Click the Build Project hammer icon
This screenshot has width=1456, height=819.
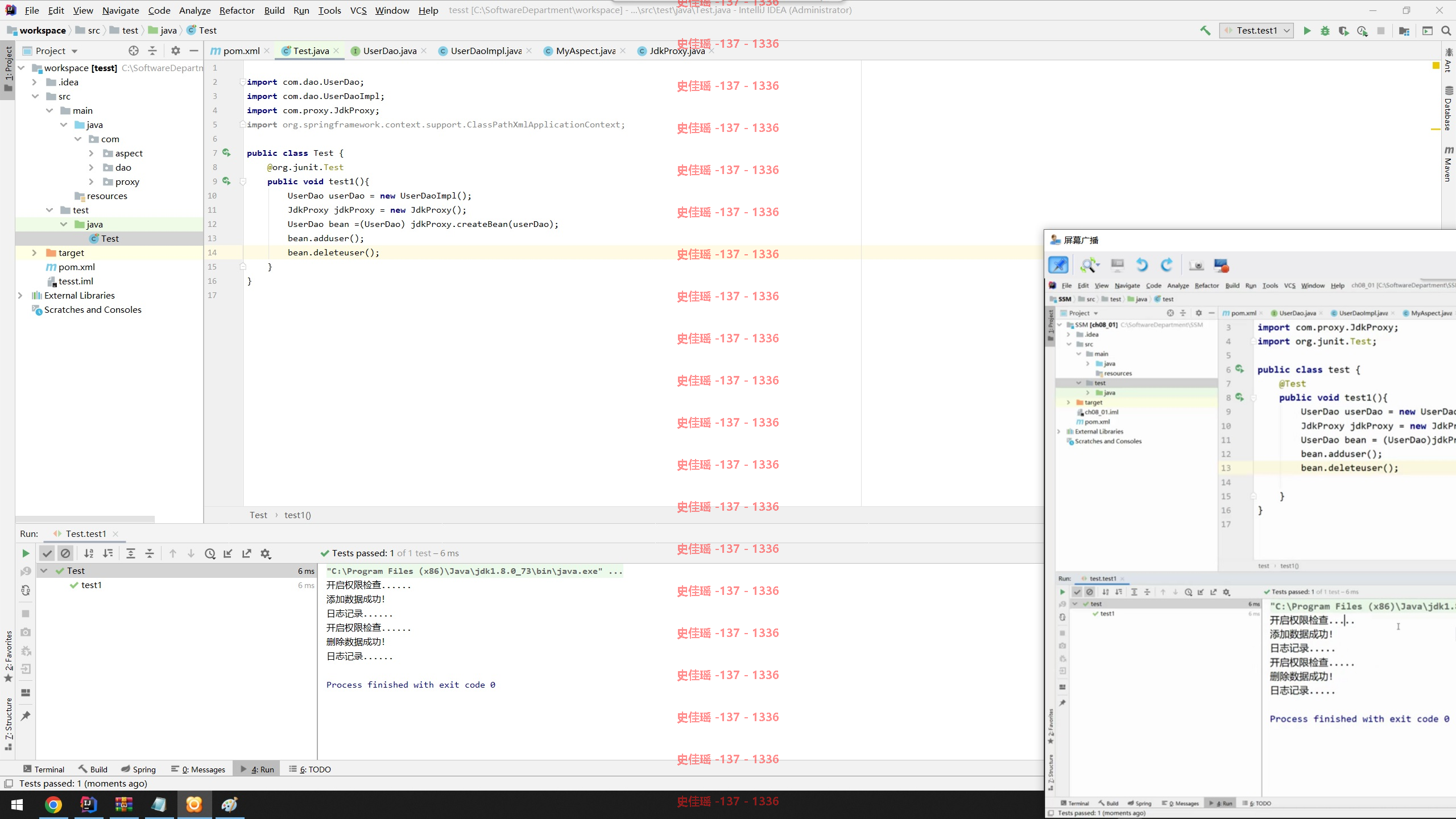click(1205, 31)
